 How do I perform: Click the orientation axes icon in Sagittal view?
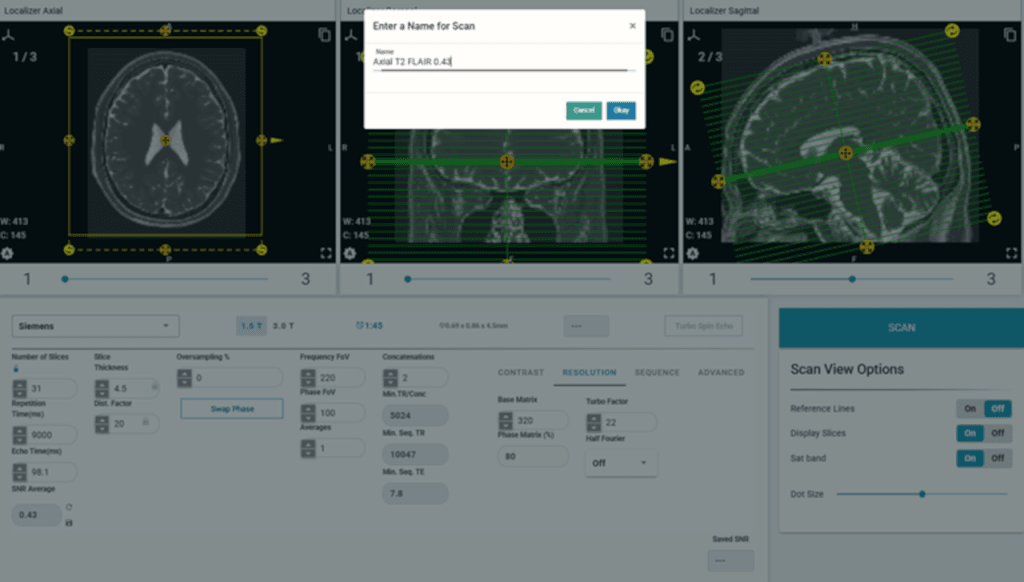click(x=695, y=35)
